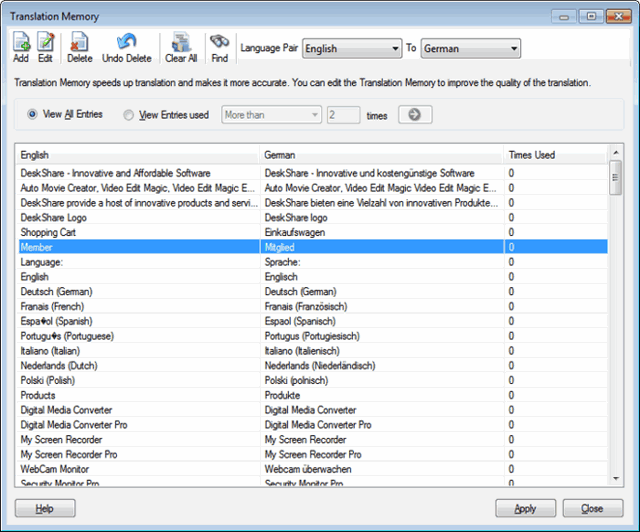This screenshot has width=640, height=532.
Task: Click 'Portugus (Portugiesisch)' translation
Action: coord(312,336)
